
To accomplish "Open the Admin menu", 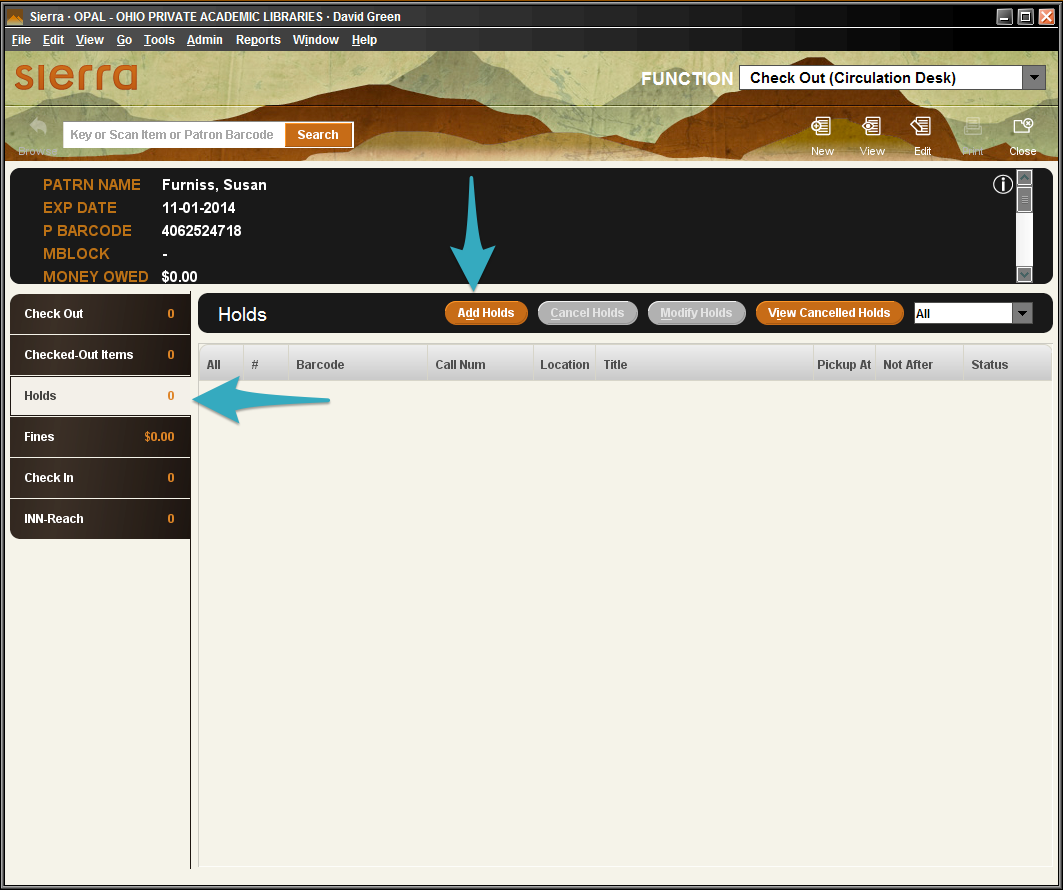I will pos(205,40).
